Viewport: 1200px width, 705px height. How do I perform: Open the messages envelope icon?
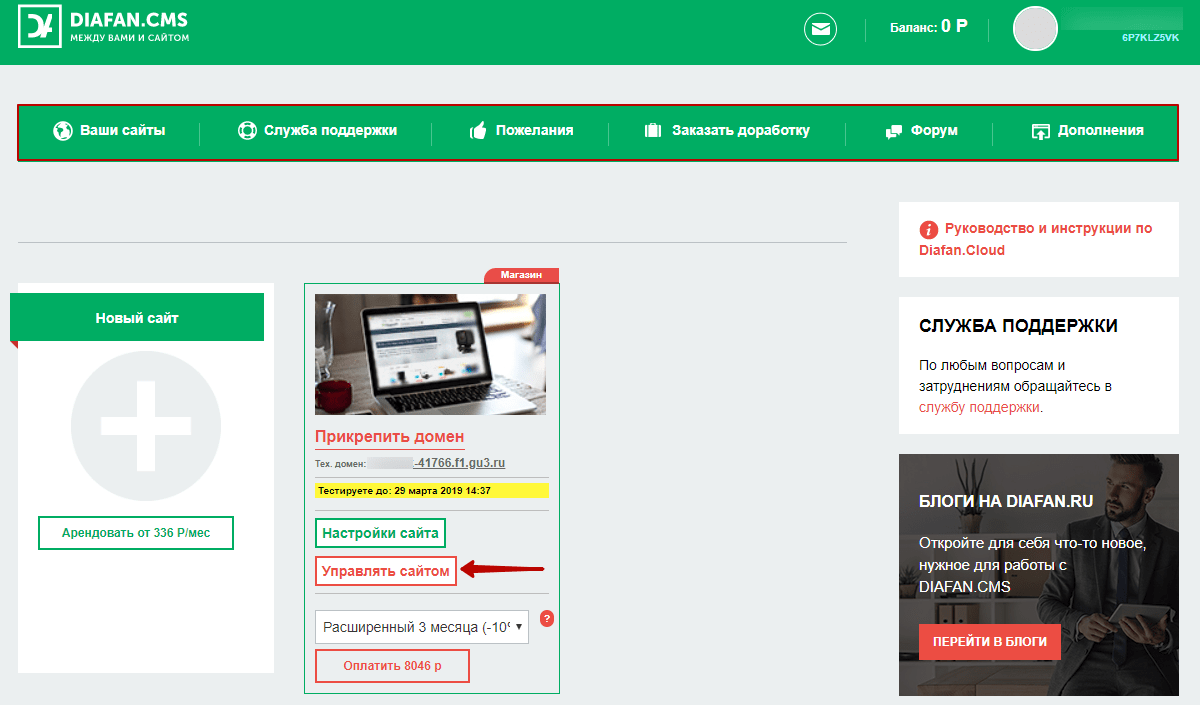(x=820, y=28)
